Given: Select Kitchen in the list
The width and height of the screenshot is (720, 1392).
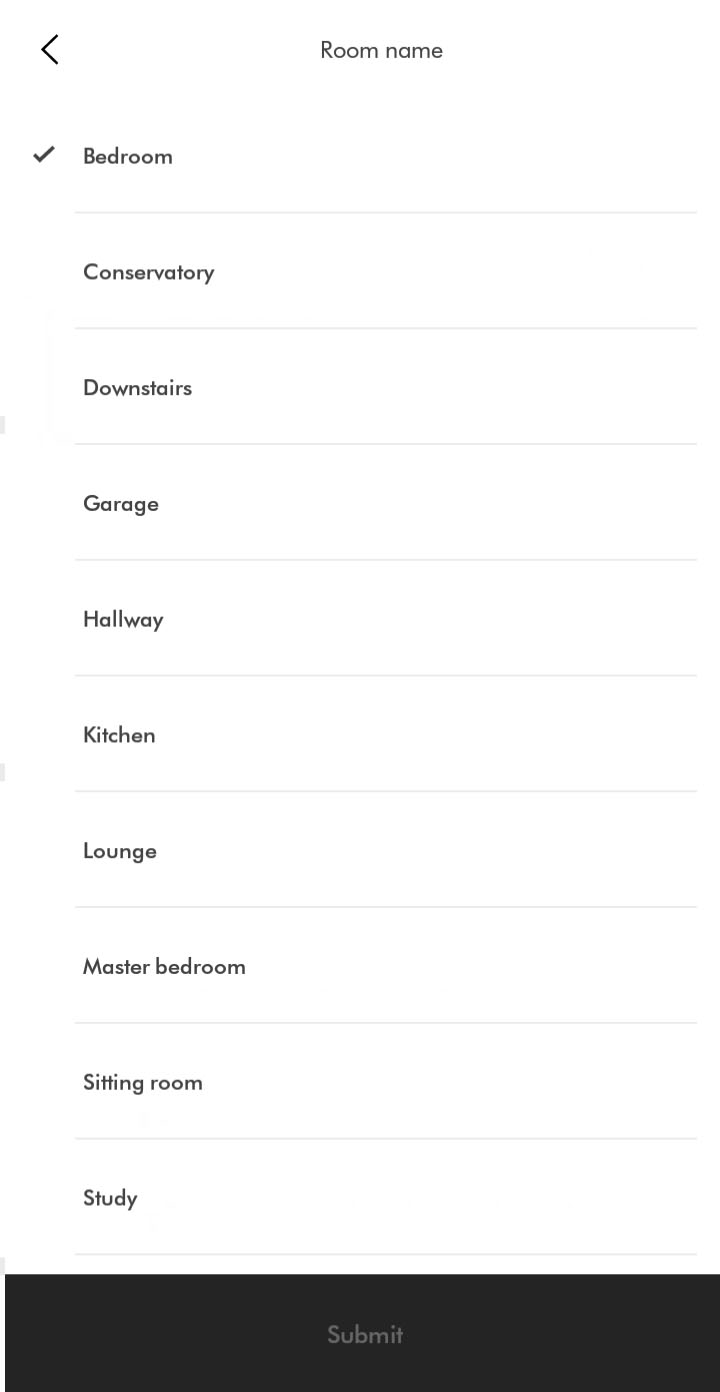Looking at the screenshot, I should click(x=360, y=735).
